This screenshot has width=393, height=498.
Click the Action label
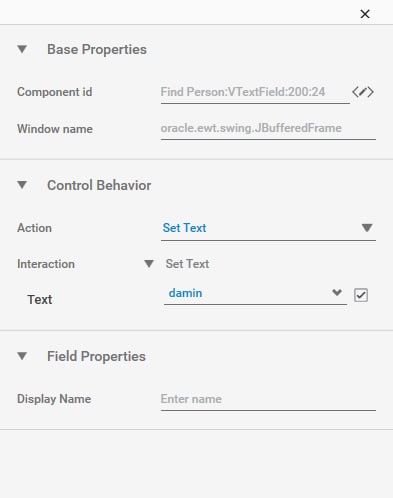34,228
